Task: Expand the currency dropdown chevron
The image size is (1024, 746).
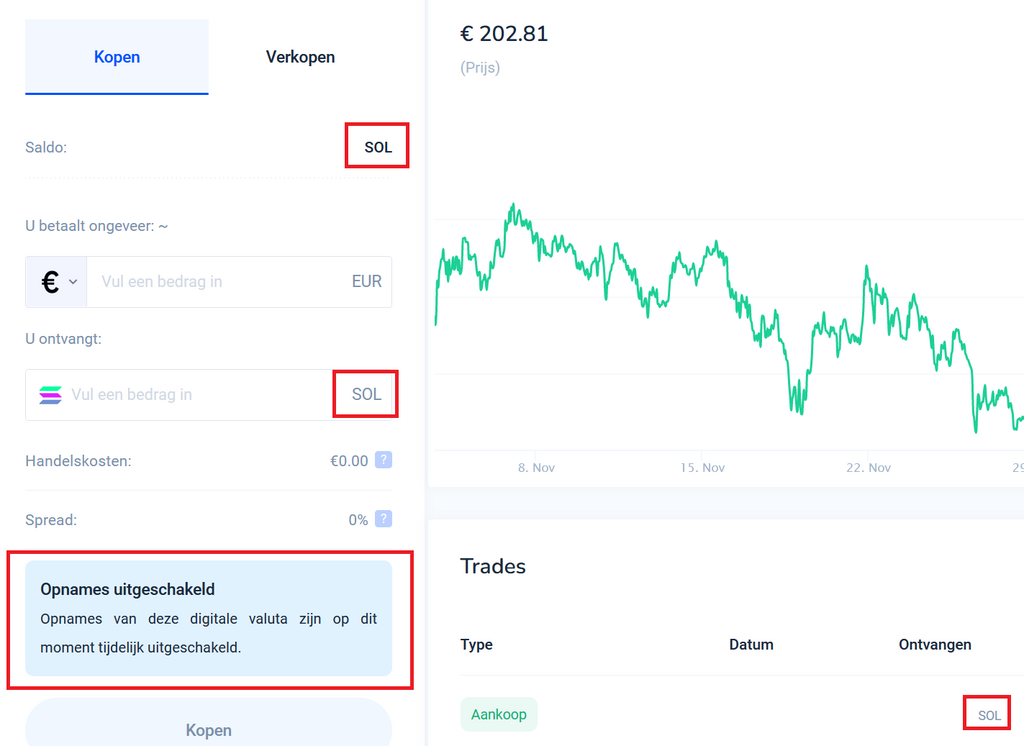Action: click(x=73, y=282)
